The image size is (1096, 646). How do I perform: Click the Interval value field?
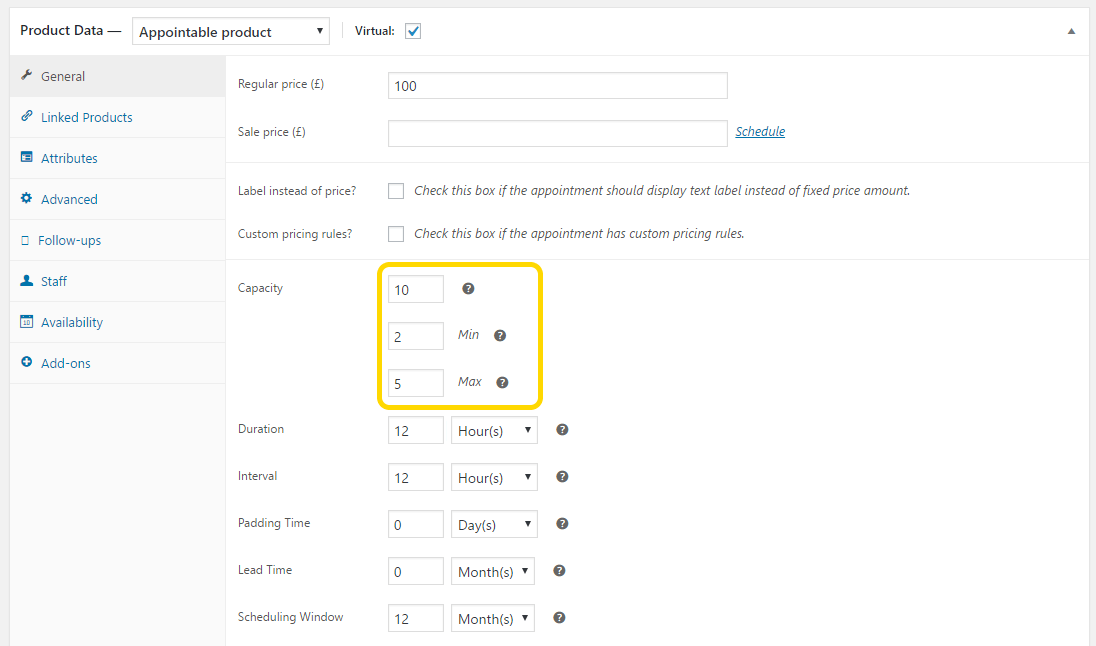click(x=416, y=477)
